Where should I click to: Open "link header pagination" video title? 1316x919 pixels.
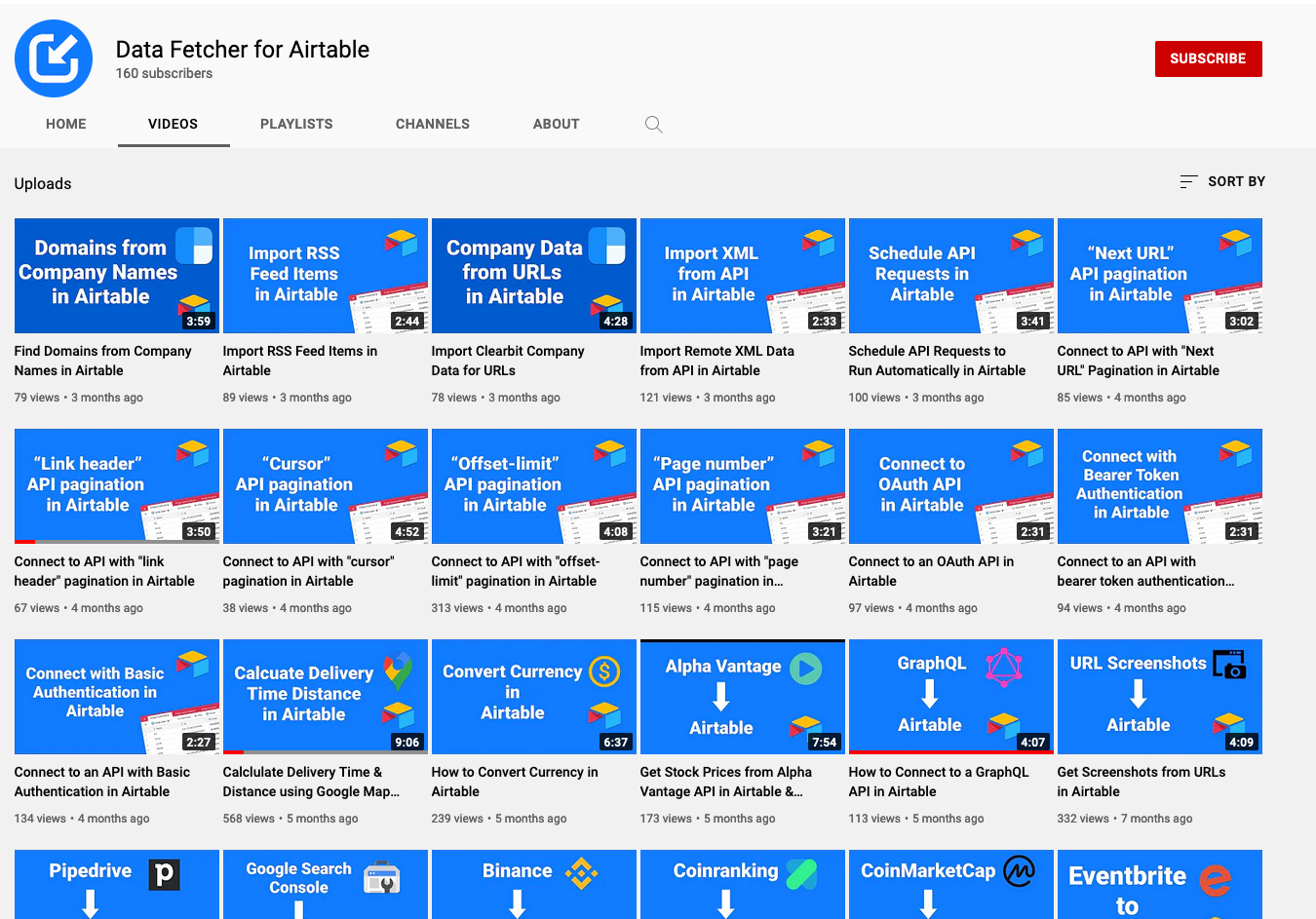pyautogui.click(x=104, y=571)
